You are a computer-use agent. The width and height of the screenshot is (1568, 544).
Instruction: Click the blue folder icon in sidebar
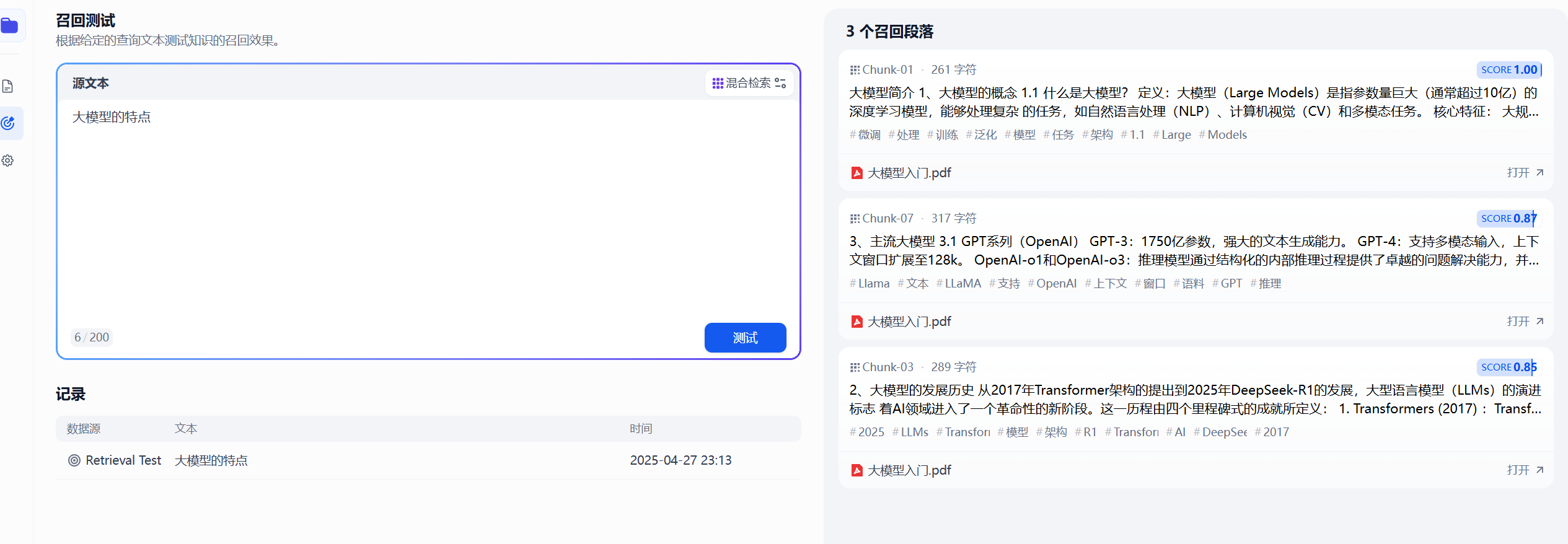[x=9, y=26]
